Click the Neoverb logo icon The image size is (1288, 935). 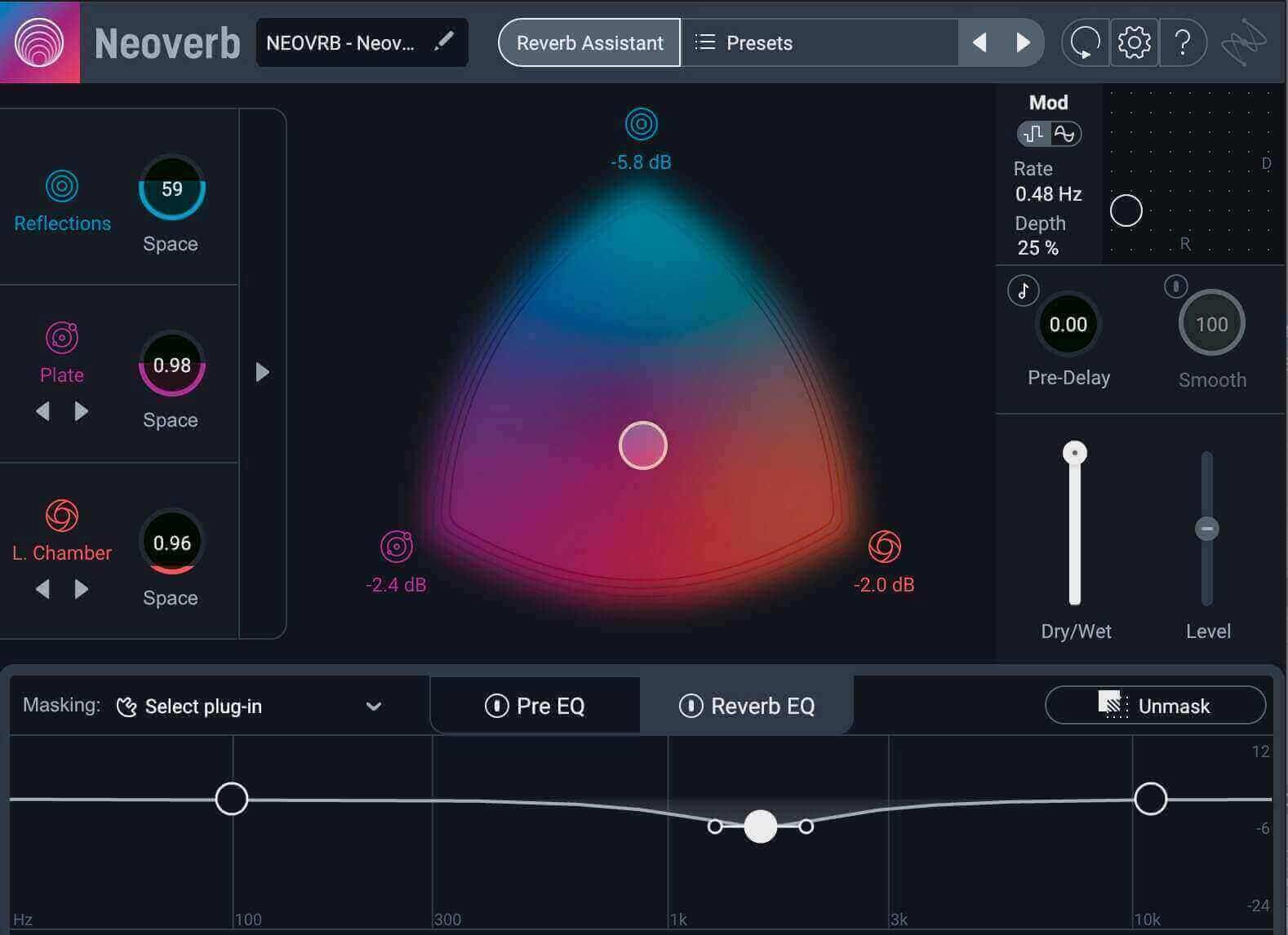(x=39, y=42)
